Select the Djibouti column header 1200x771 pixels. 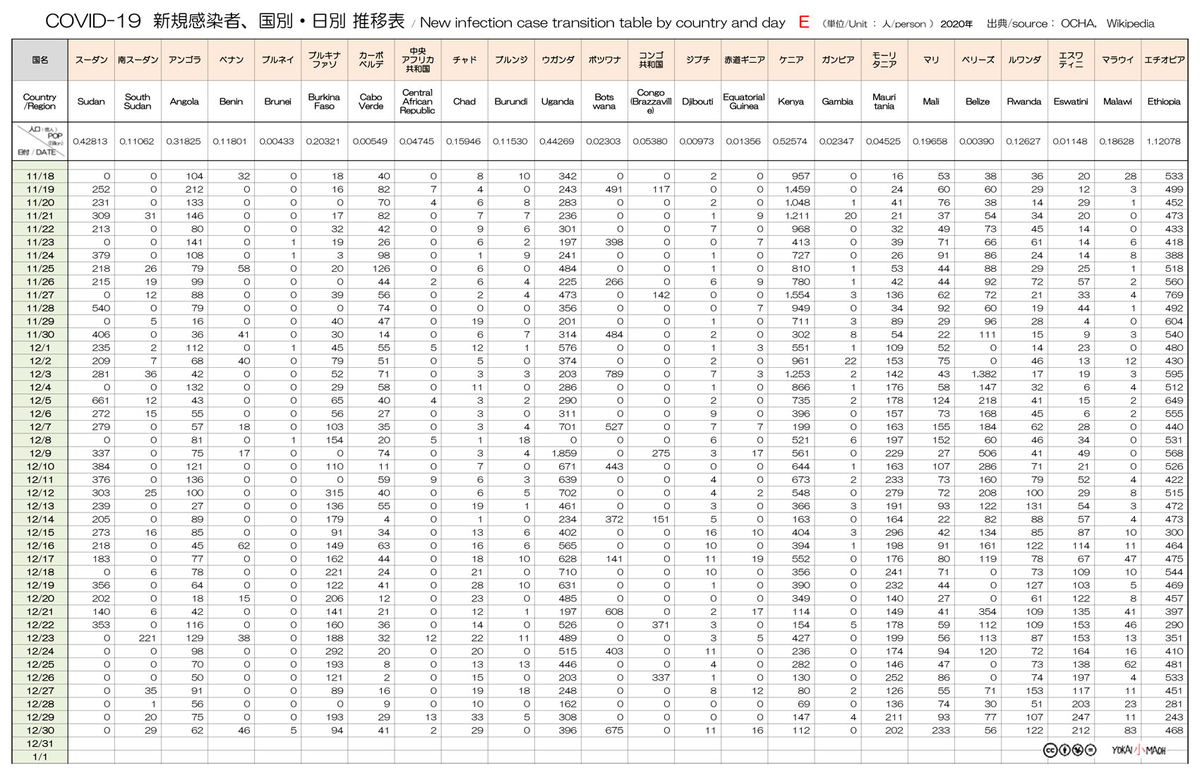click(x=697, y=102)
